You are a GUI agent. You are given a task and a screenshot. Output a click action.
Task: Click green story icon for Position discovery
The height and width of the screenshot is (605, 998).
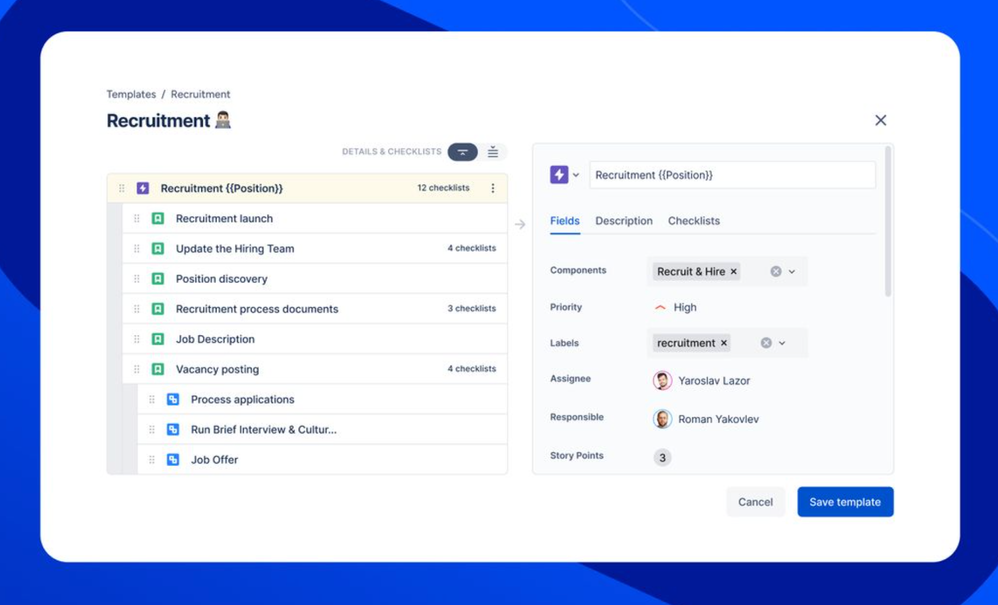coord(158,279)
